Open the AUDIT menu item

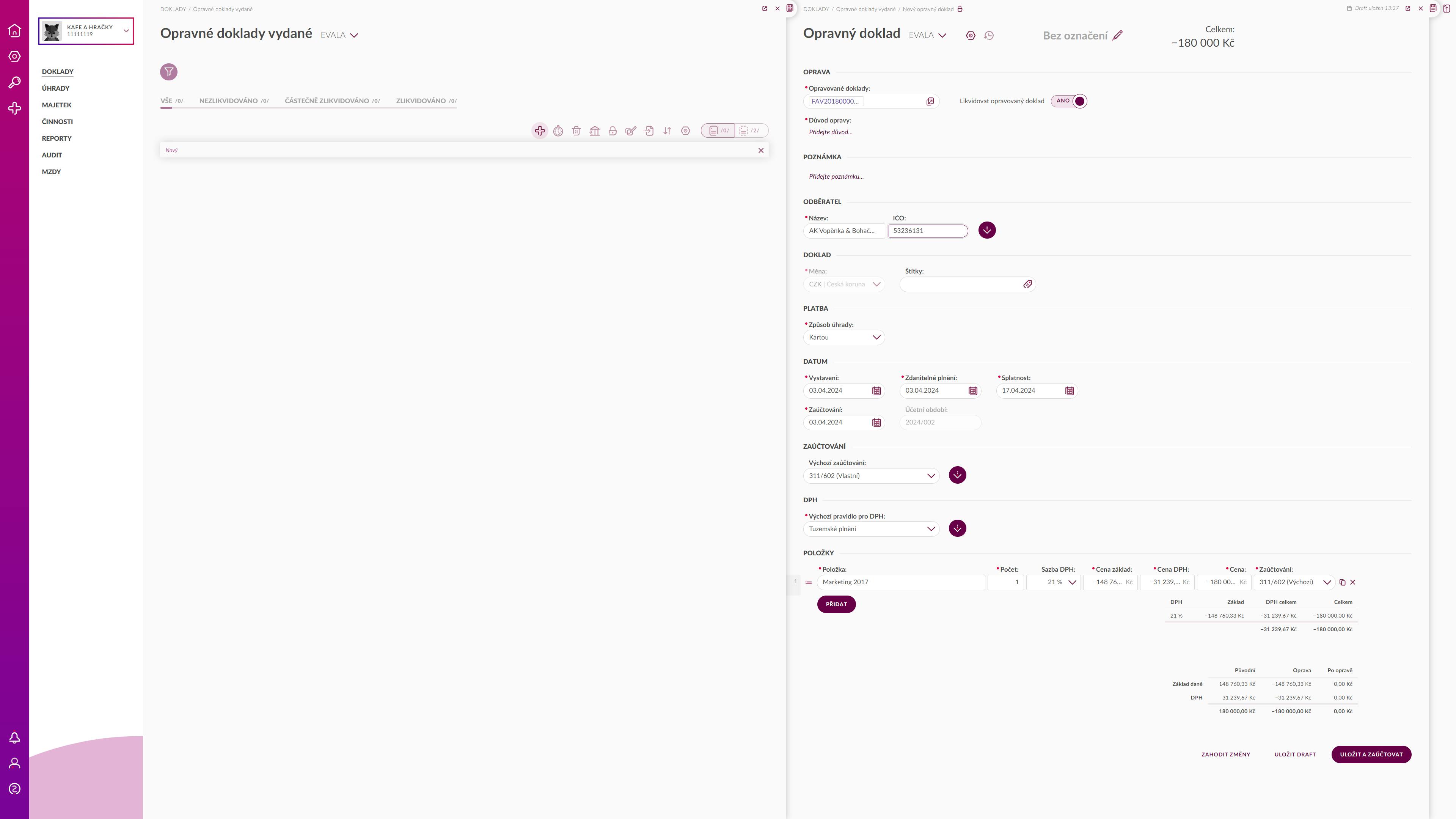(x=52, y=155)
